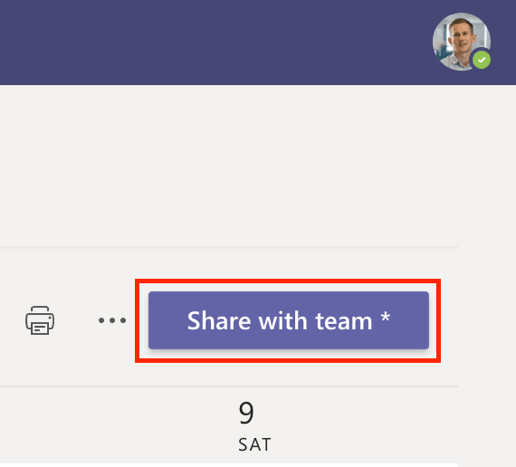Image resolution: width=516 pixels, height=467 pixels.
Task: Select Saturday the 9th column header
Action: click(x=255, y=427)
